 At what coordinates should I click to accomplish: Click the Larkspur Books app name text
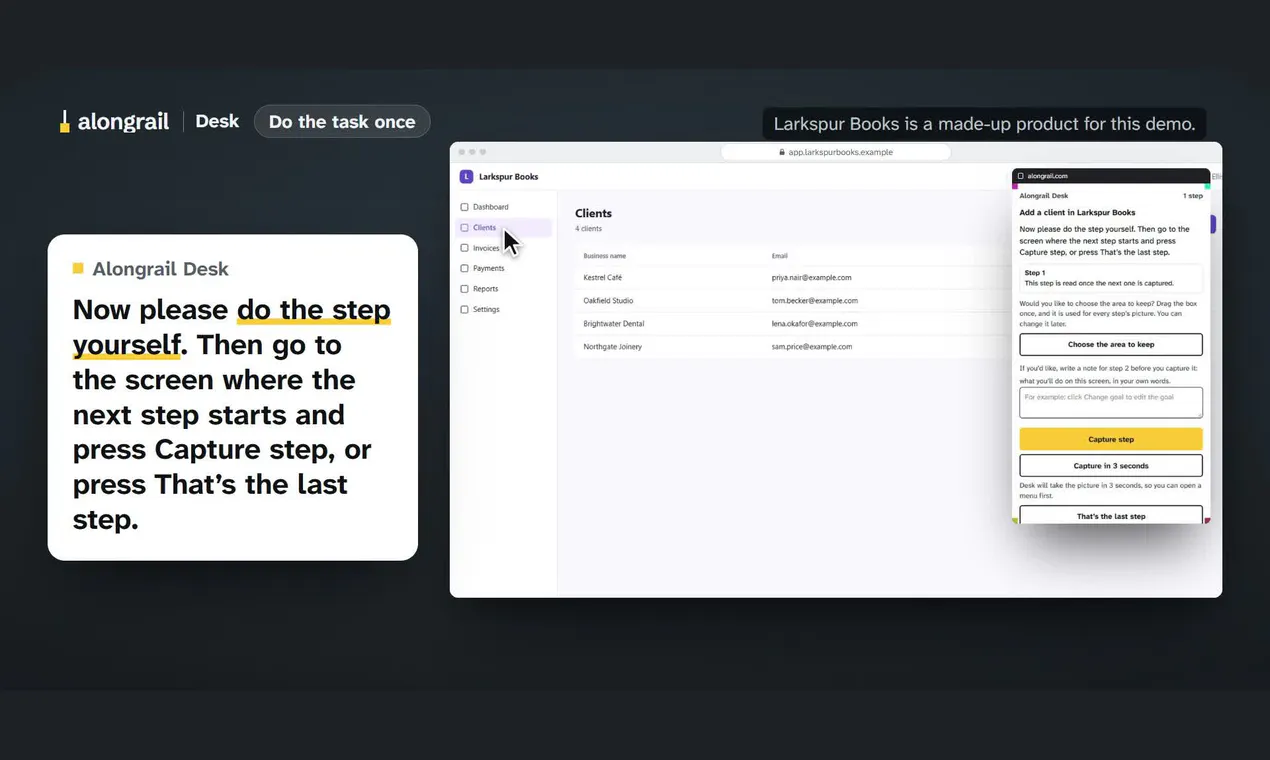[x=509, y=177]
